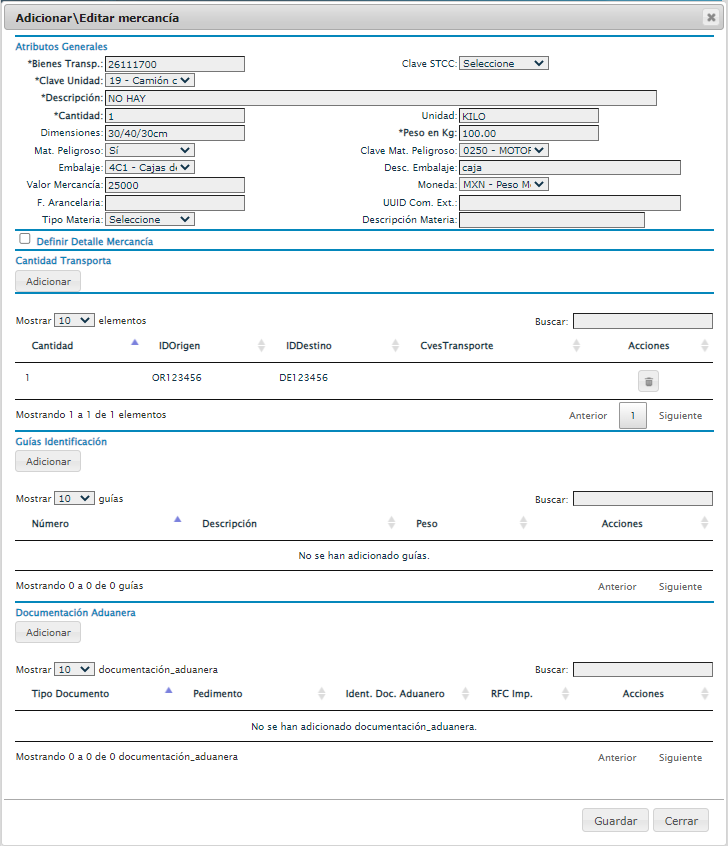Click Adicionar under Guías Identificación

(48, 461)
